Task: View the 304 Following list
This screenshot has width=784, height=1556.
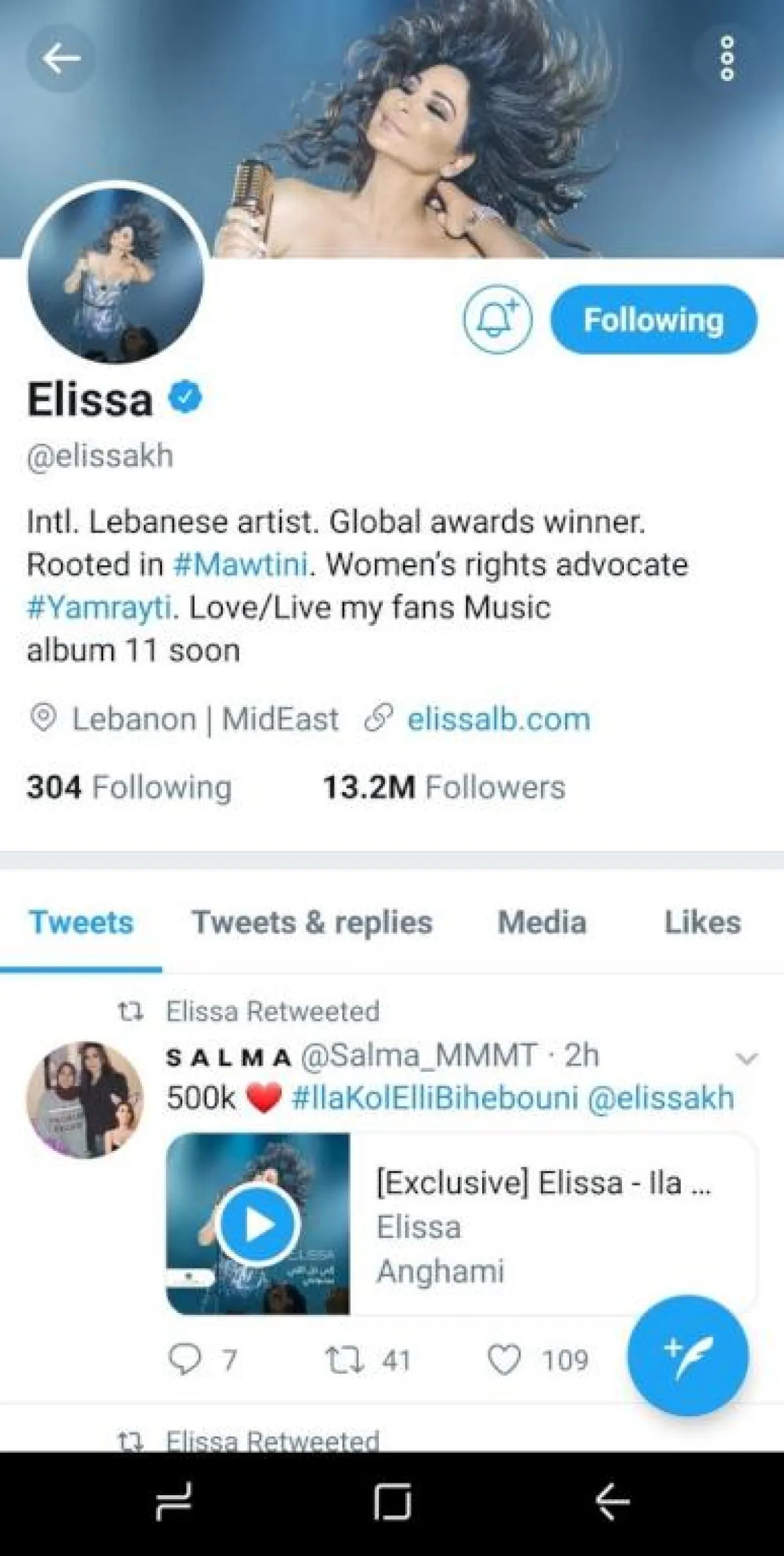Action: [x=129, y=787]
